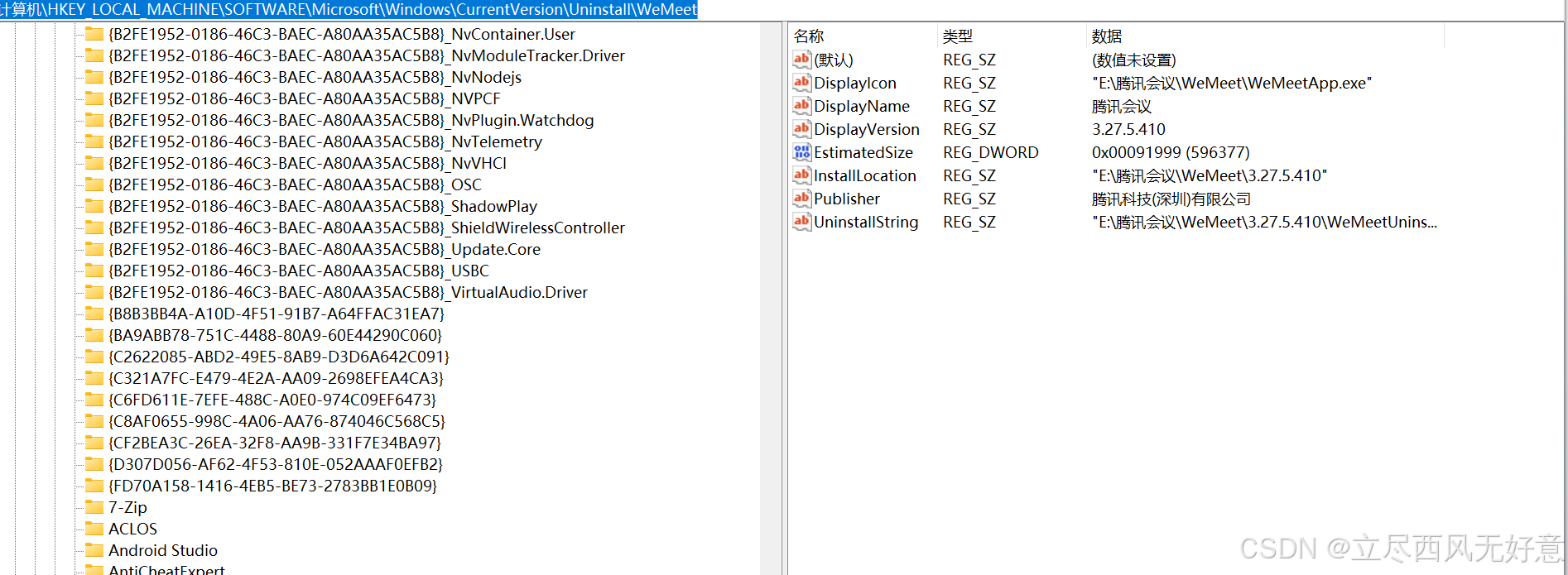The width and height of the screenshot is (1568, 575).
Task: Click the 数据 column header
Action: coord(1265,36)
